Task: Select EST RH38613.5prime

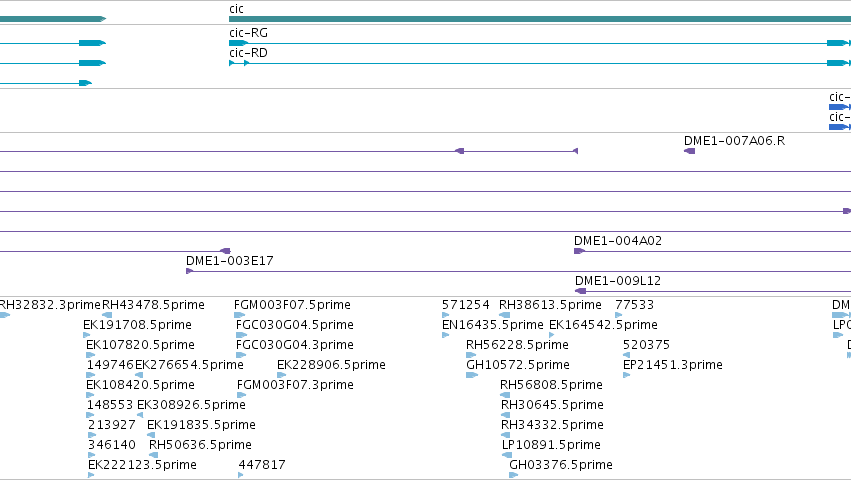Action: [550, 305]
